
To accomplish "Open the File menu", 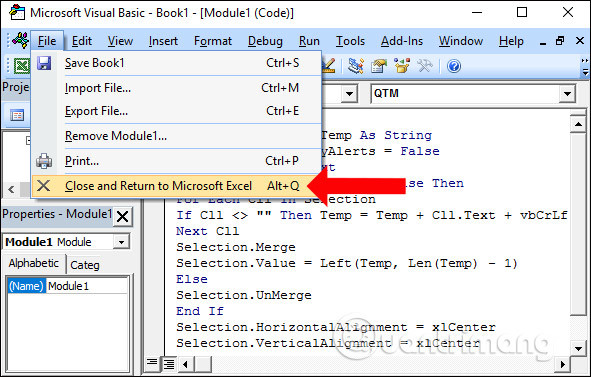I will coord(47,41).
